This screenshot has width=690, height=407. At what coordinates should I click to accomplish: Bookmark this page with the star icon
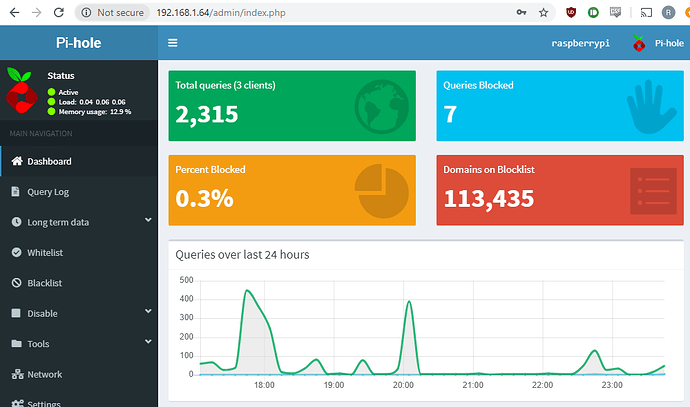point(543,13)
